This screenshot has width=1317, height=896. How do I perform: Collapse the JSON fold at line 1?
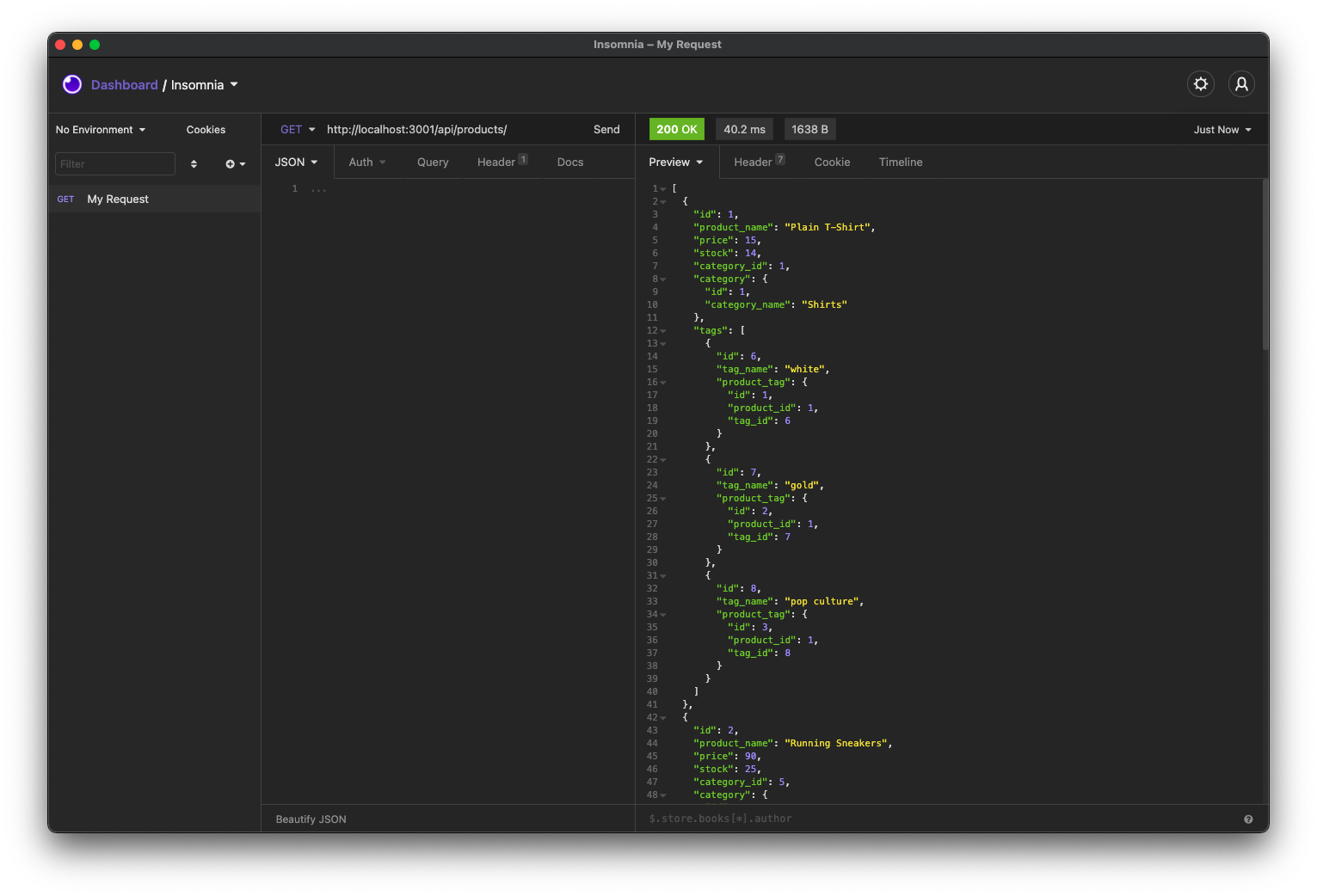click(x=663, y=189)
